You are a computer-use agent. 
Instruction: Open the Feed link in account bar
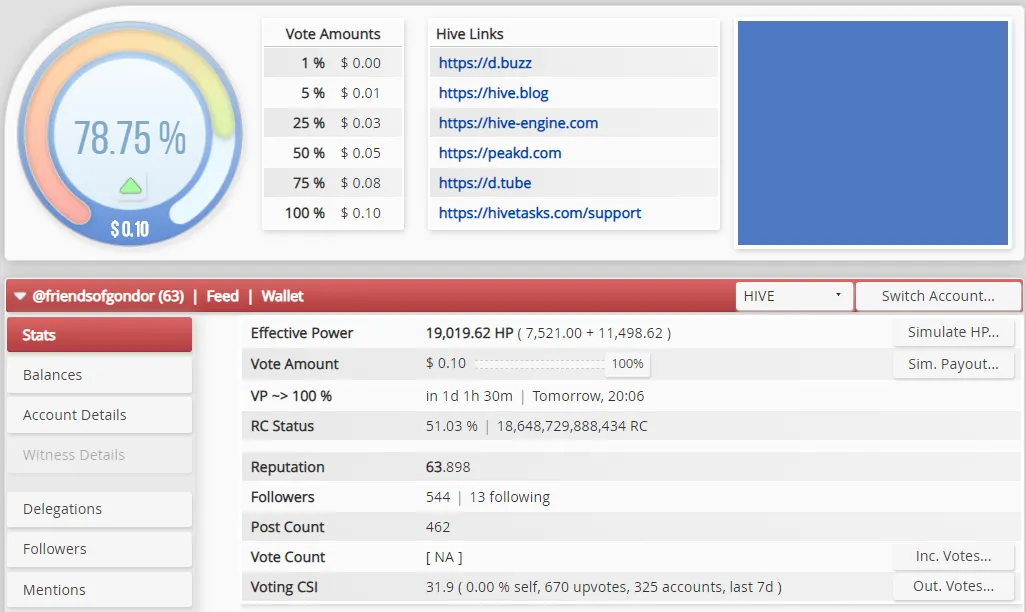tap(222, 297)
